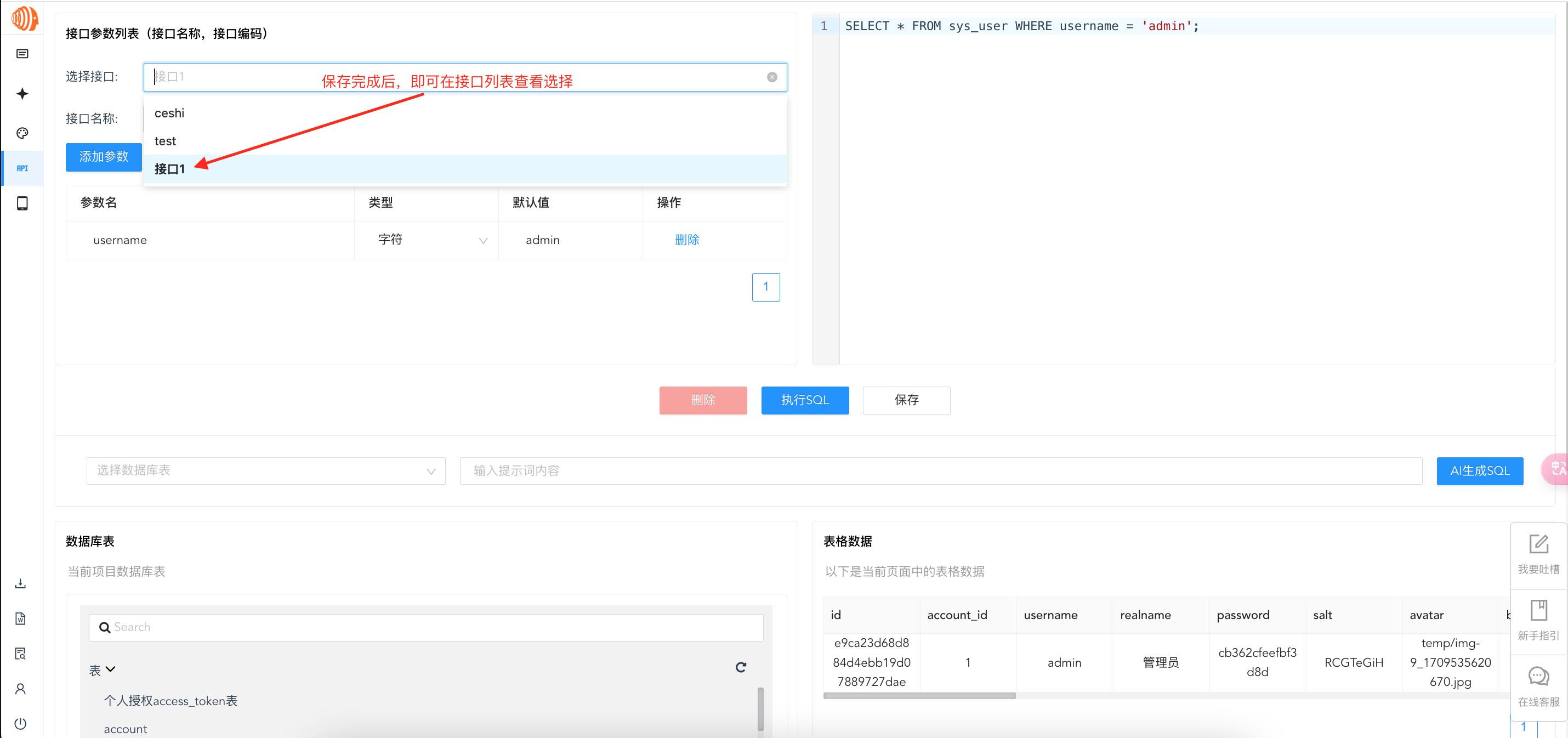
Task: Open the palette theme sidebar icon
Action: pos(22,133)
